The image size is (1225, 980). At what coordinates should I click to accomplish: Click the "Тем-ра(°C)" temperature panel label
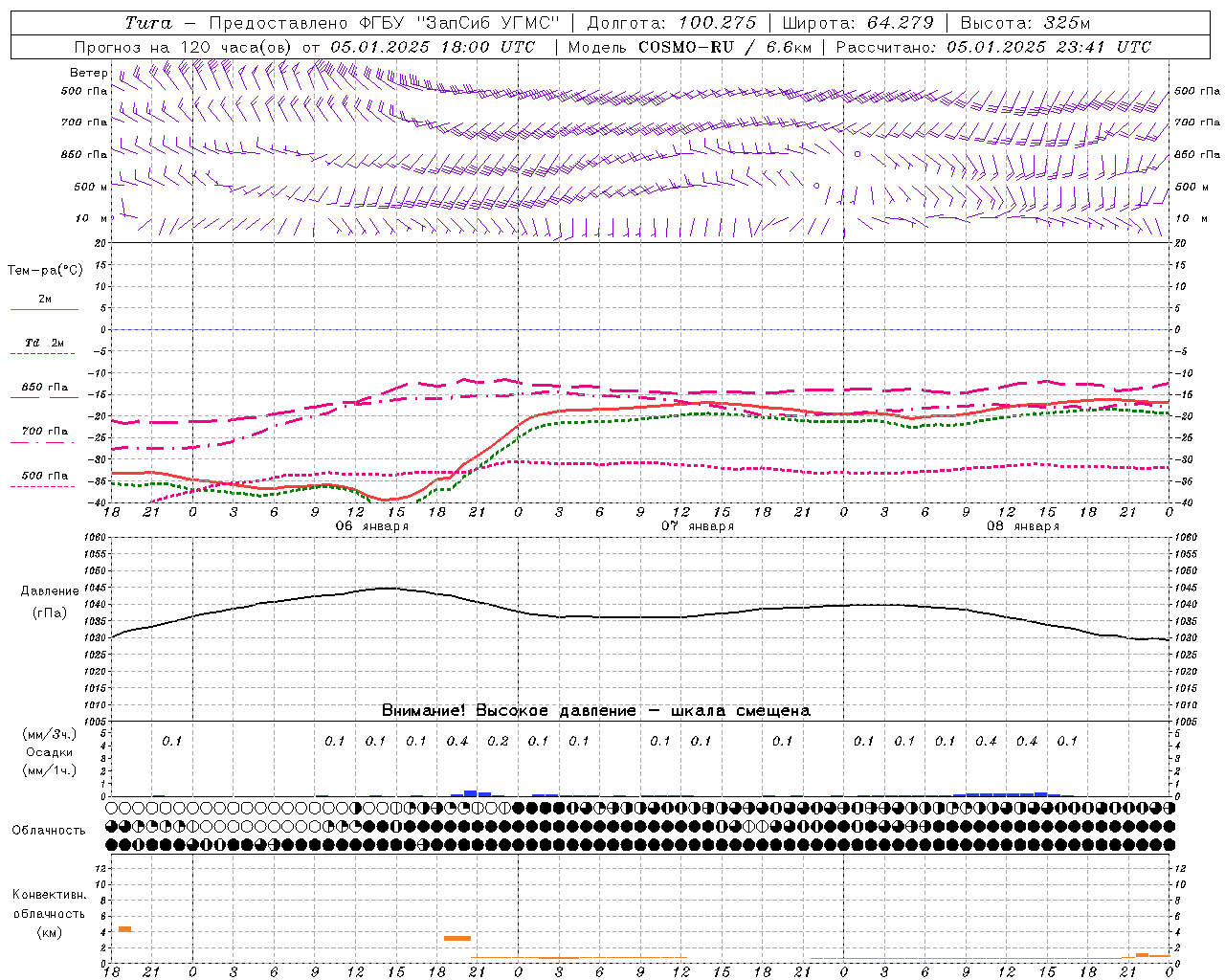(x=45, y=271)
